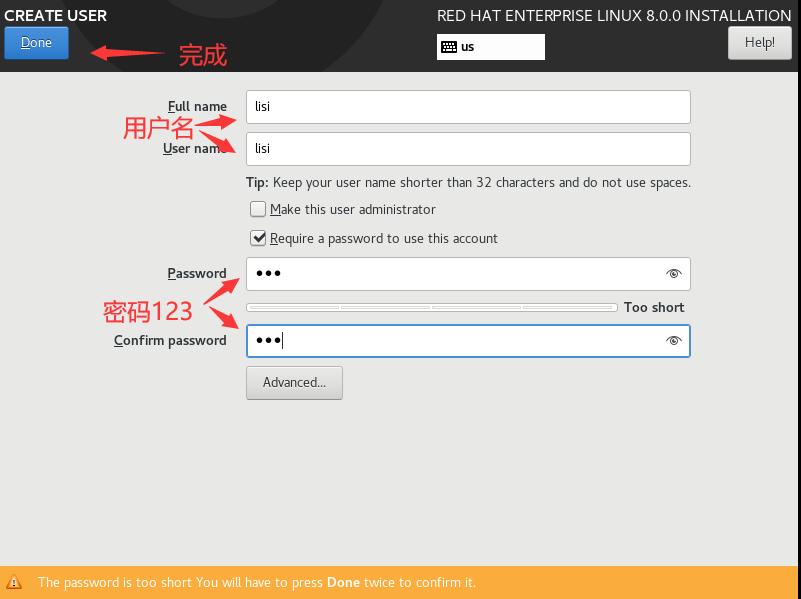801x599 pixels.
Task: Reveal Password field with eye icon
Action: click(673, 274)
